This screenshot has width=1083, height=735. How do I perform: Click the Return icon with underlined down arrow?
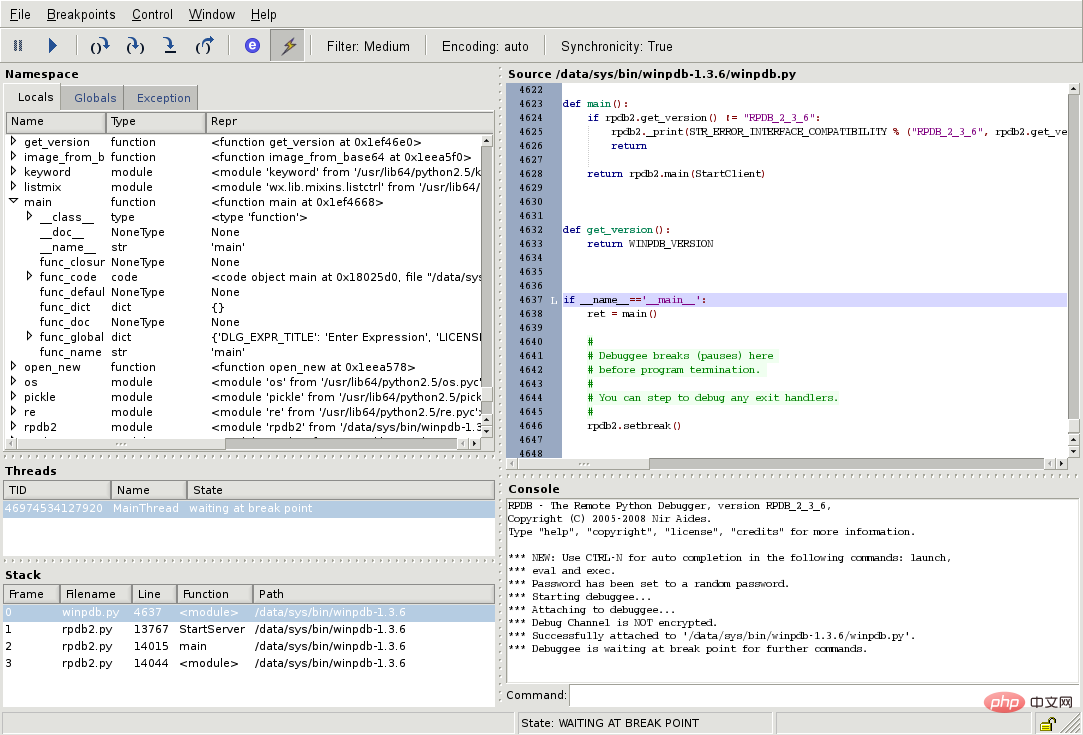(x=170, y=46)
